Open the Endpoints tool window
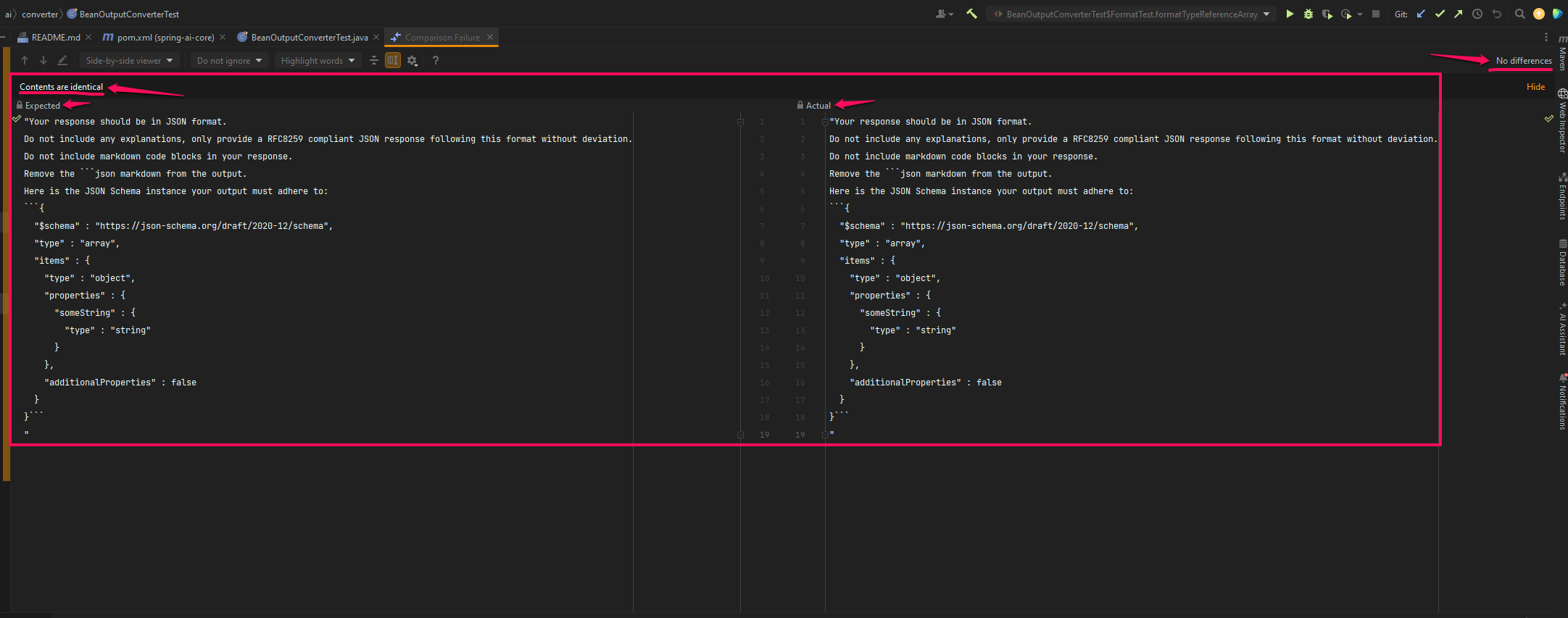Viewport: 1568px width, 618px height. pos(1562,196)
